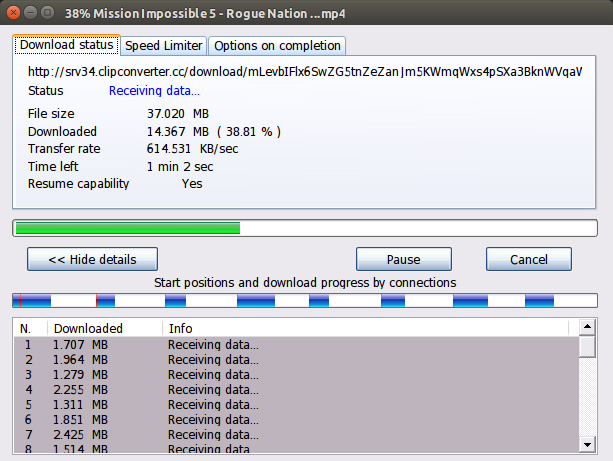Click the blue 'Receiving data...' status text
The height and width of the screenshot is (461, 613).
click(154, 91)
